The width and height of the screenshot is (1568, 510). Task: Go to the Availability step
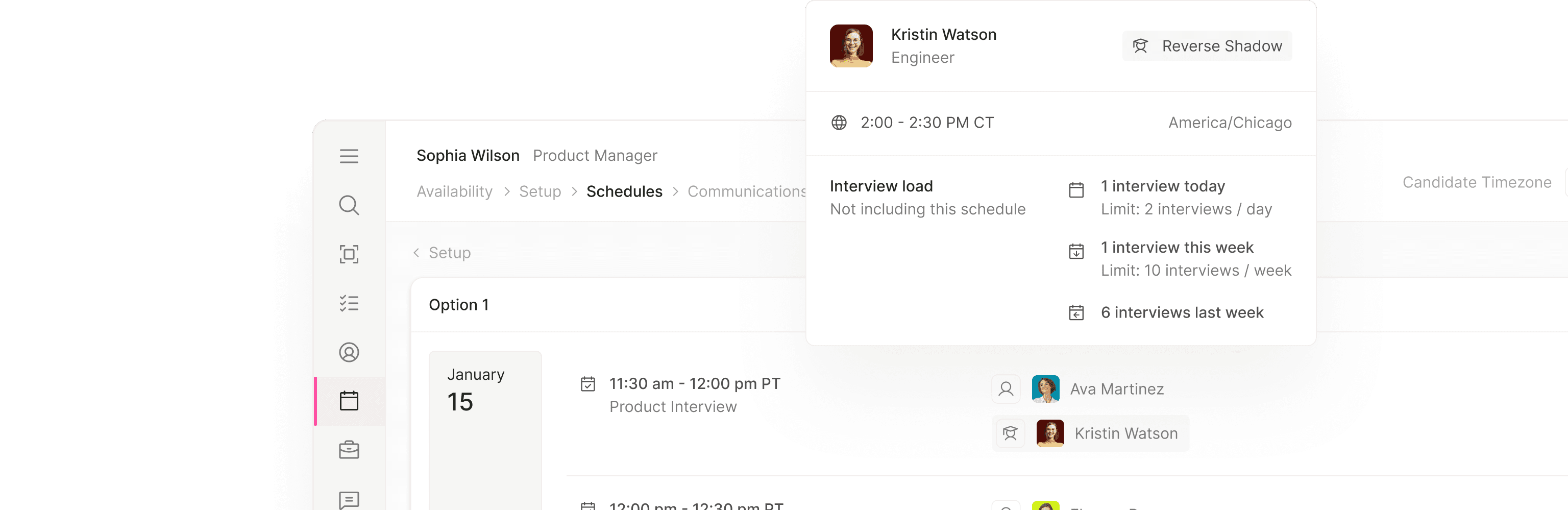454,192
